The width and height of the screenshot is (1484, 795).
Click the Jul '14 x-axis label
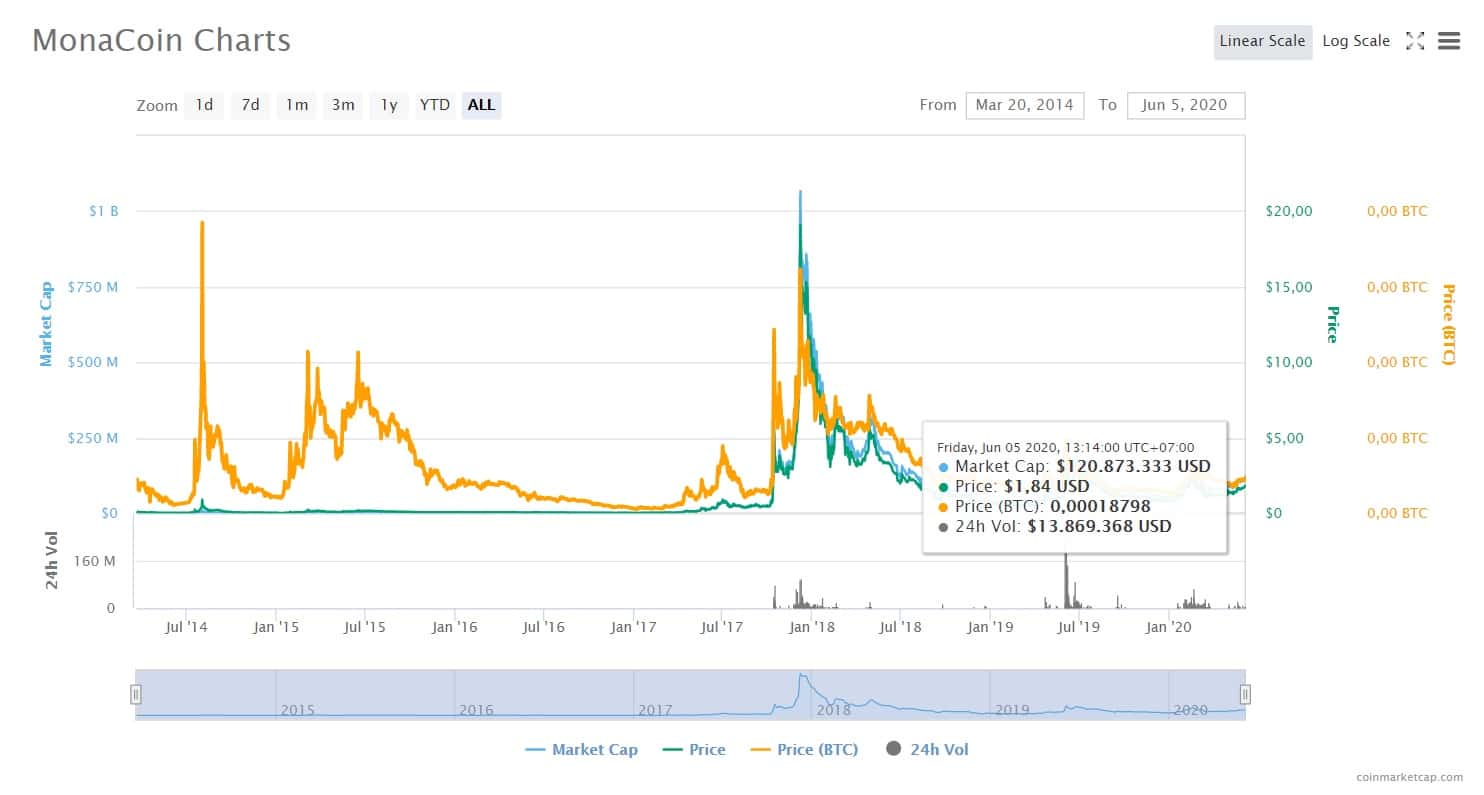[185, 627]
